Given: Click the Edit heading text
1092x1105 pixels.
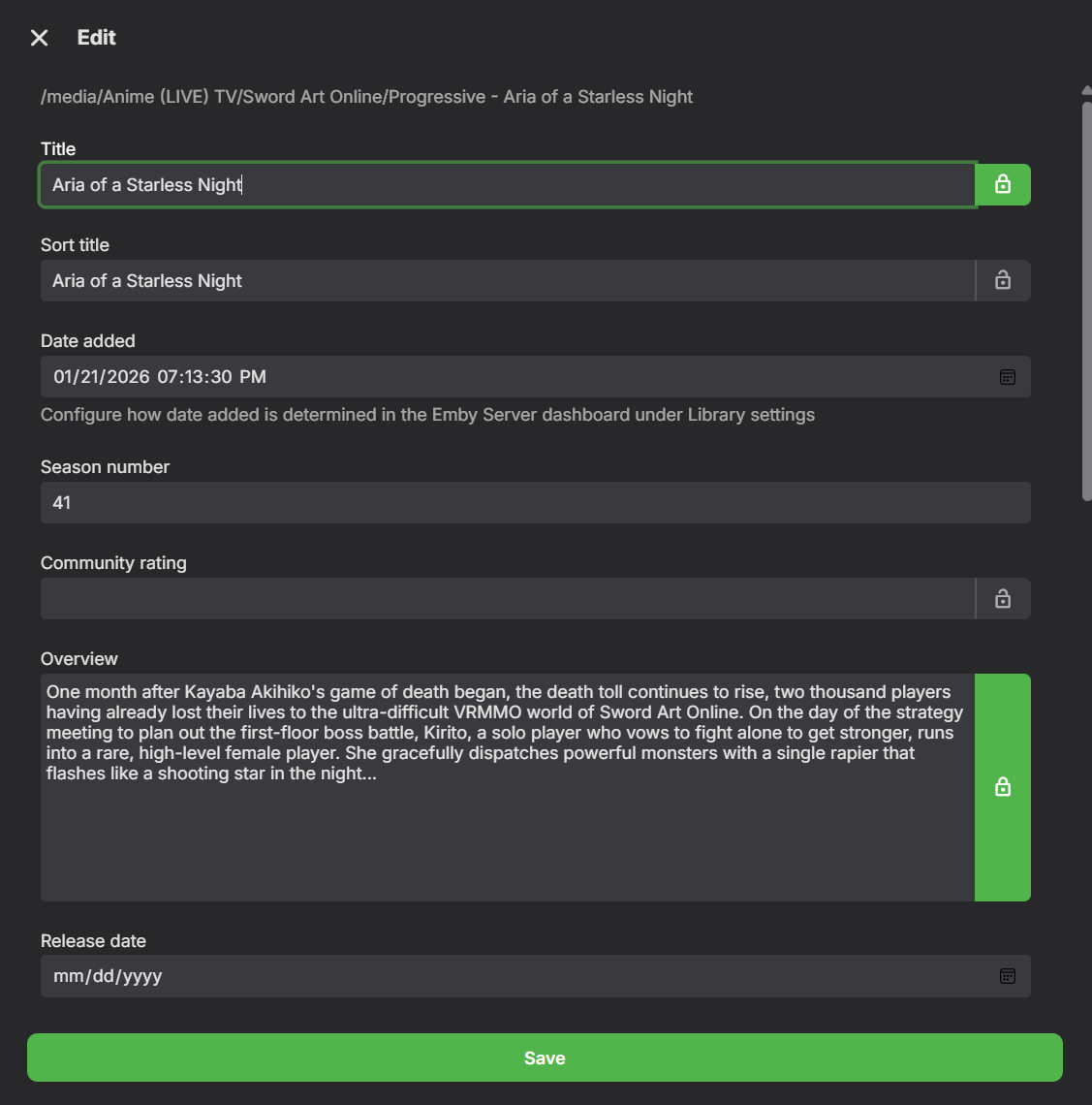Looking at the screenshot, I should coord(96,38).
